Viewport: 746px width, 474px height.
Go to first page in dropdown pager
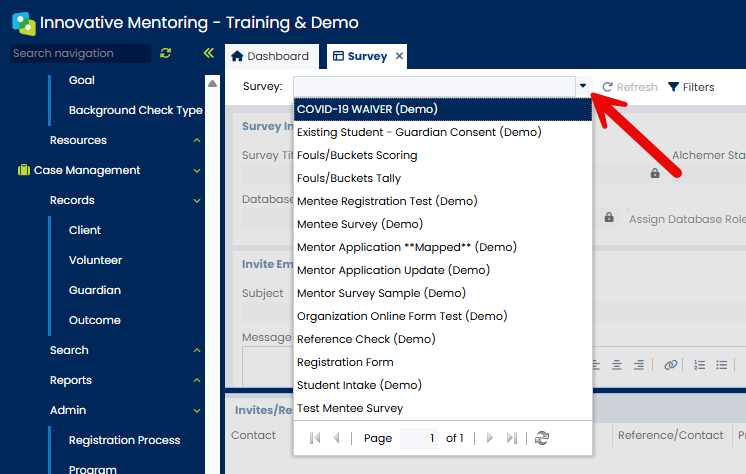coord(315,438)
